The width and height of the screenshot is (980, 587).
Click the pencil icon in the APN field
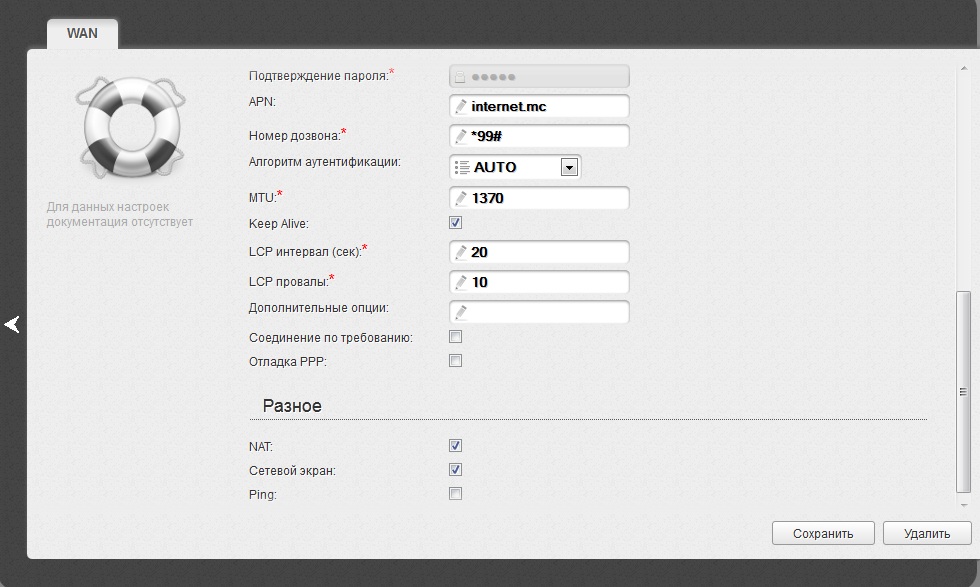[x=460, y=106]
